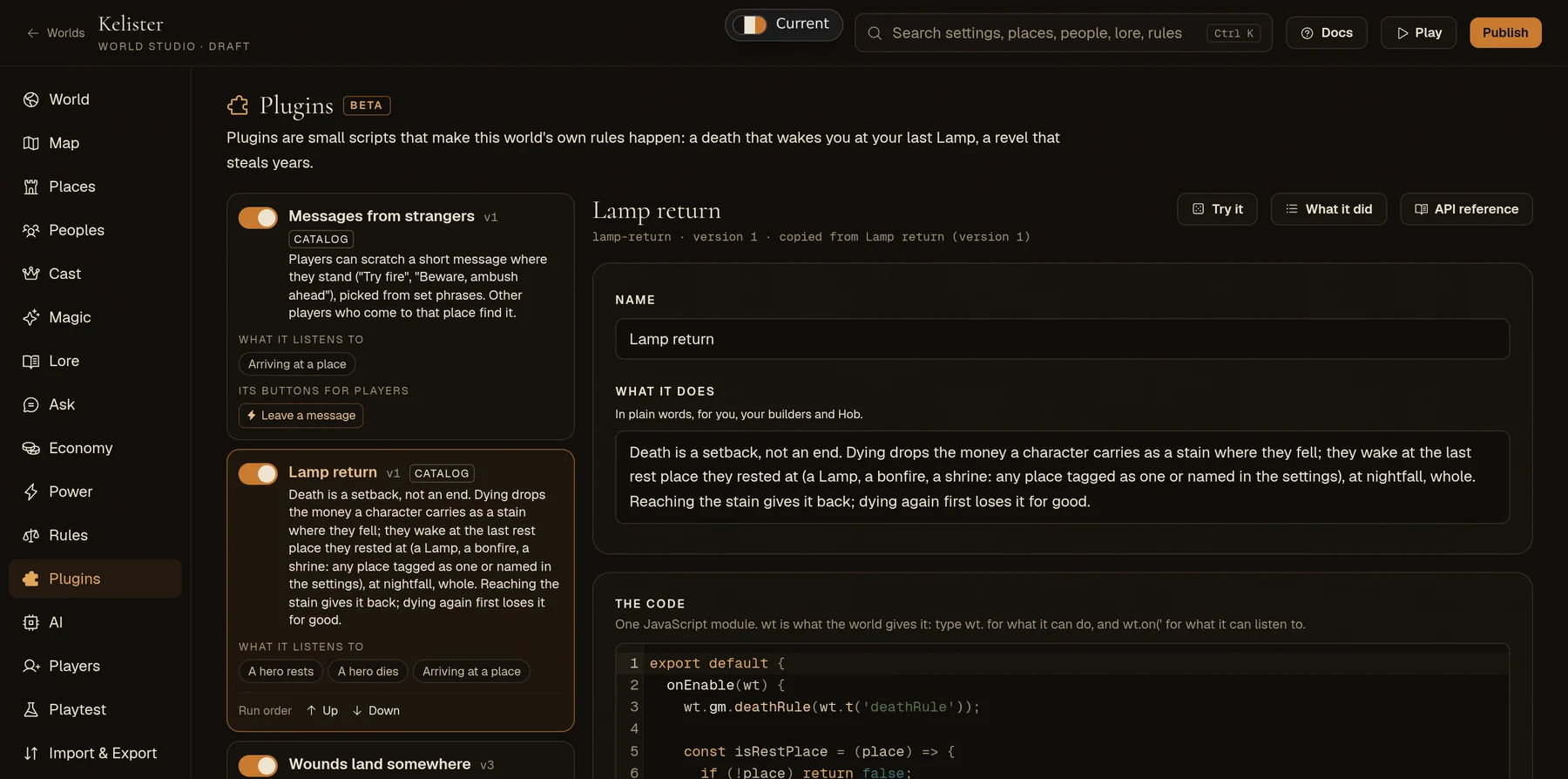Click the BETA badge beside Plugins

[x=367, y=105]
